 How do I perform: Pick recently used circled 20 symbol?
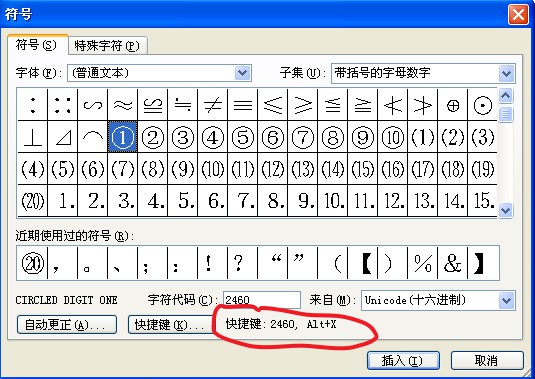[x=33, y=263]
